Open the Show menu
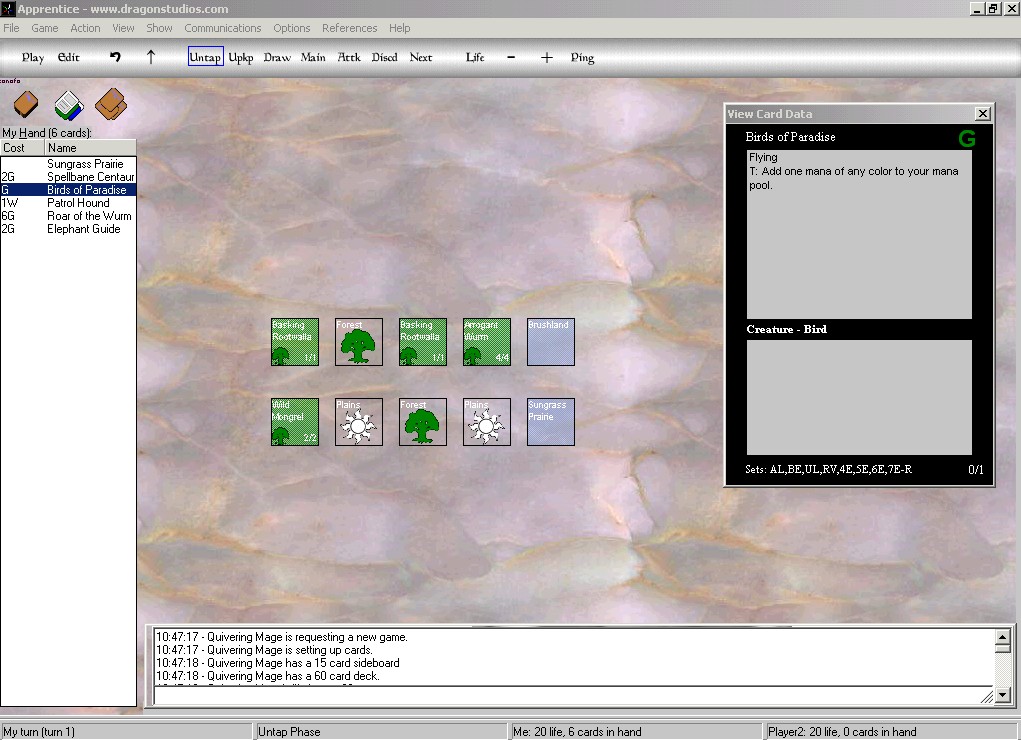This screenshot has height=740, width=1021. pos(159,28)
